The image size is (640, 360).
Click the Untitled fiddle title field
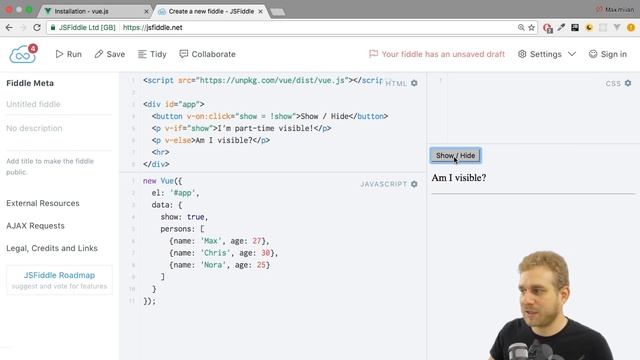click(59, 104)
